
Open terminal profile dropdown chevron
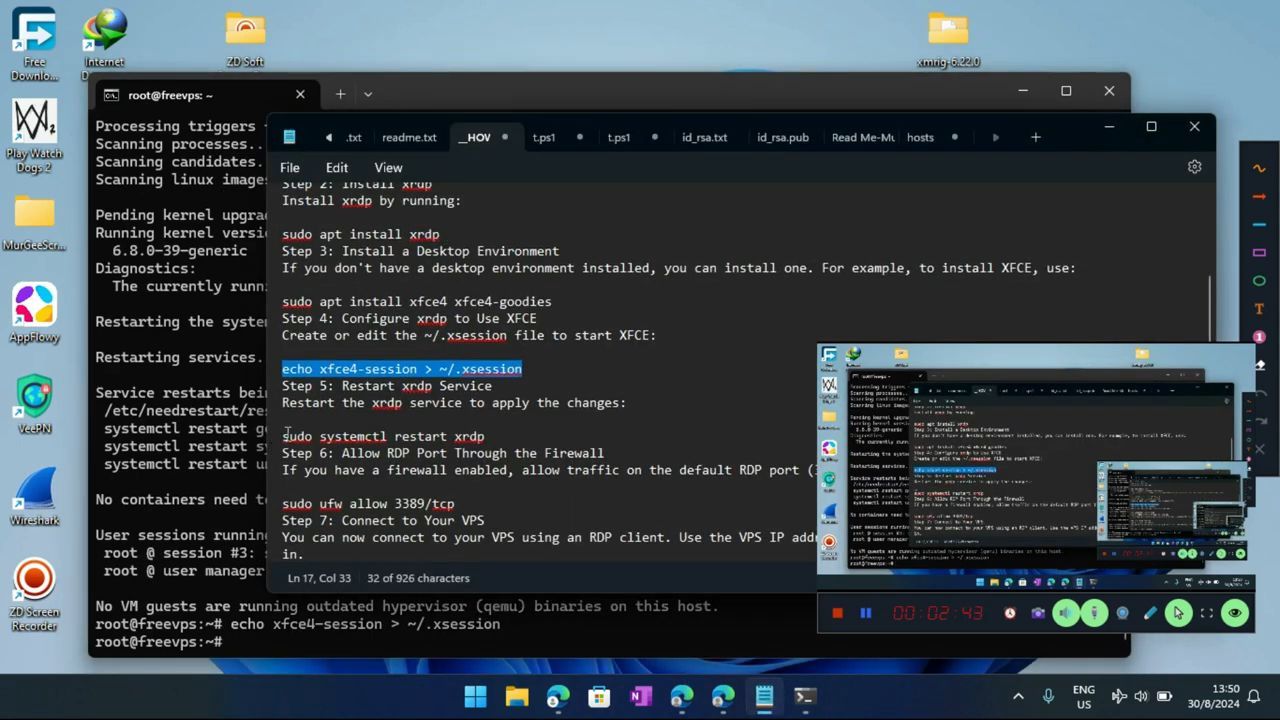coord(368,94)
